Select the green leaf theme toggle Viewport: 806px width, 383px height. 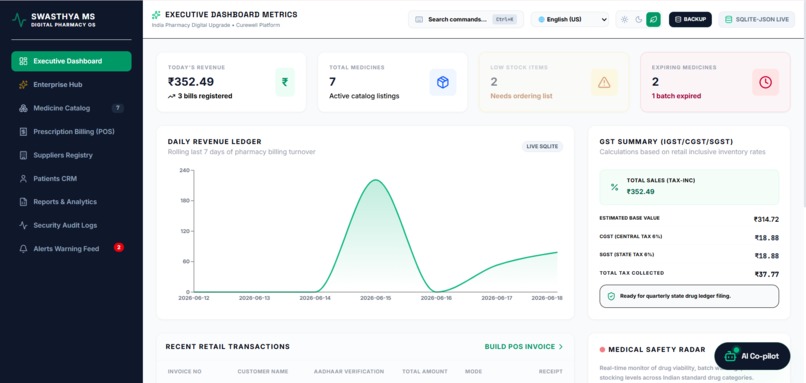[x=653, y=20]
